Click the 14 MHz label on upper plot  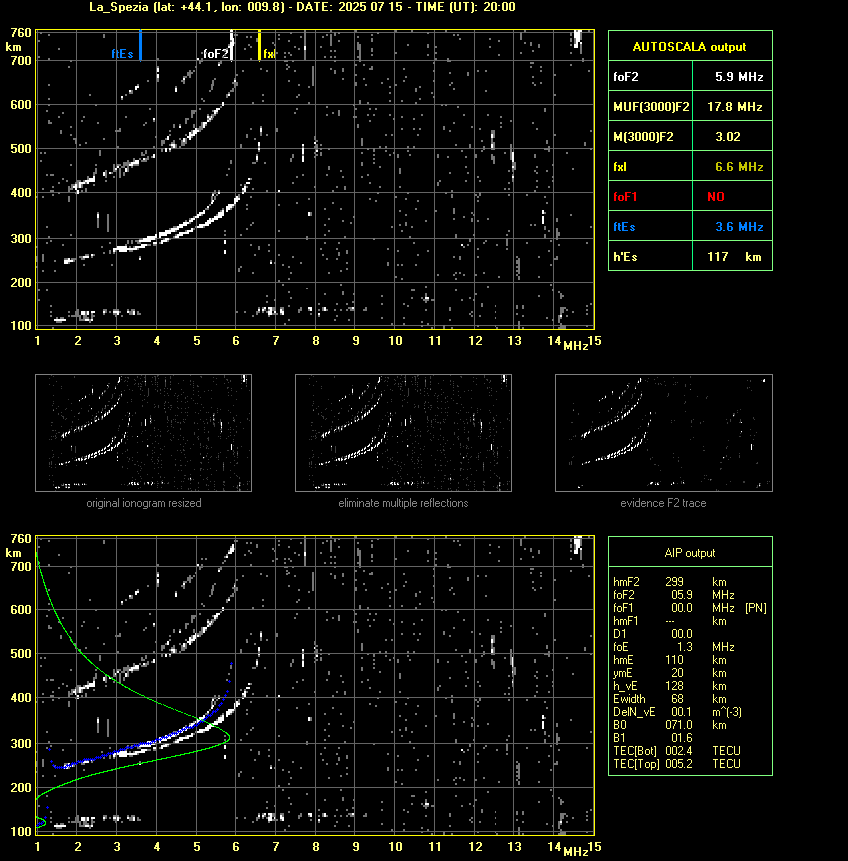pyautogui.click(x=554, y=341)
